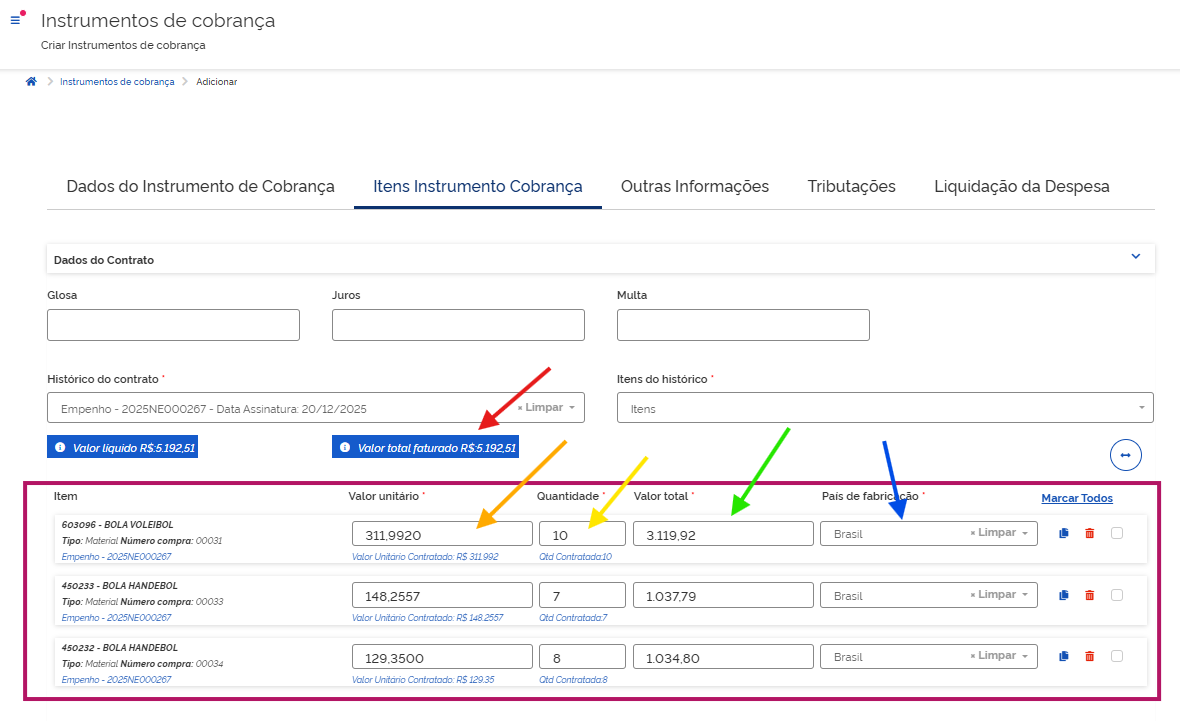1180x721 pixels.
Task: Switch to Tributações tab
Action: [x=851, y=187]
